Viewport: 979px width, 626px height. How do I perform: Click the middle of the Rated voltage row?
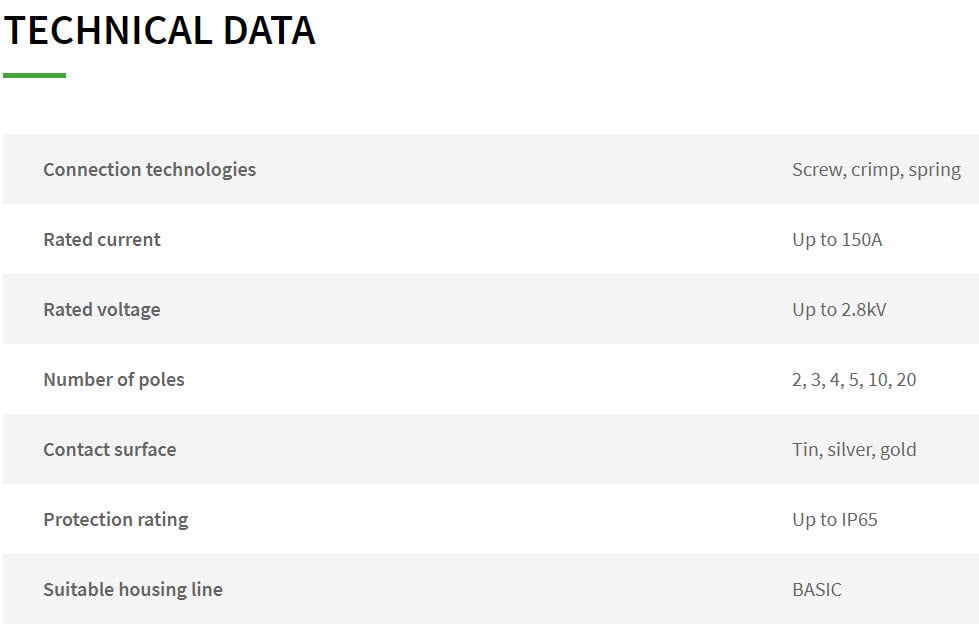point(490,309)
